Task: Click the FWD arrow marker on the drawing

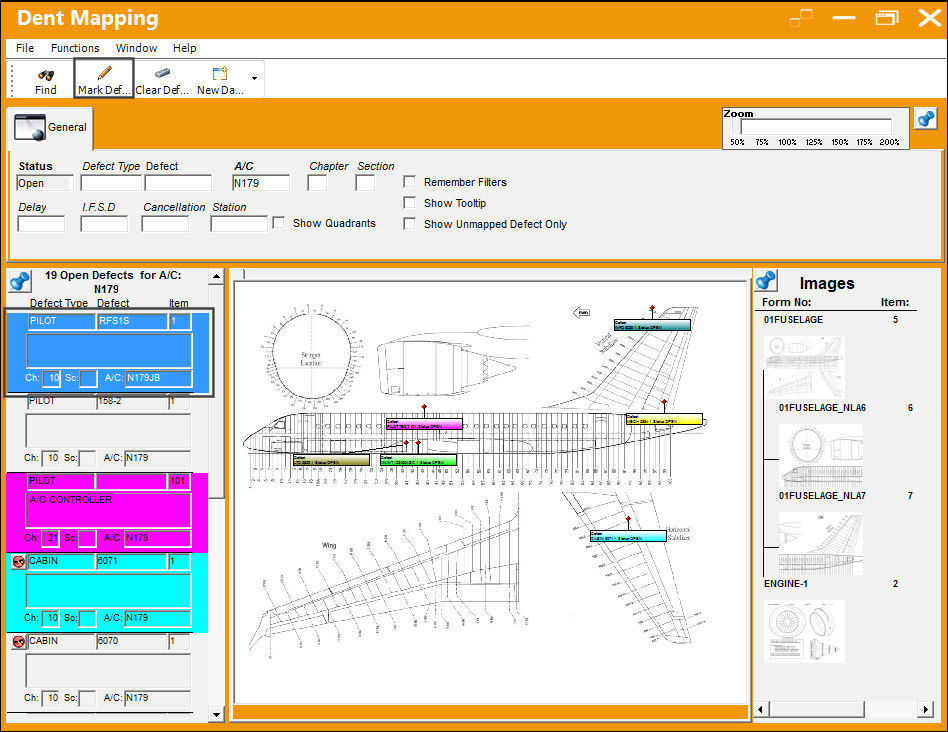Action: [581, 313]
